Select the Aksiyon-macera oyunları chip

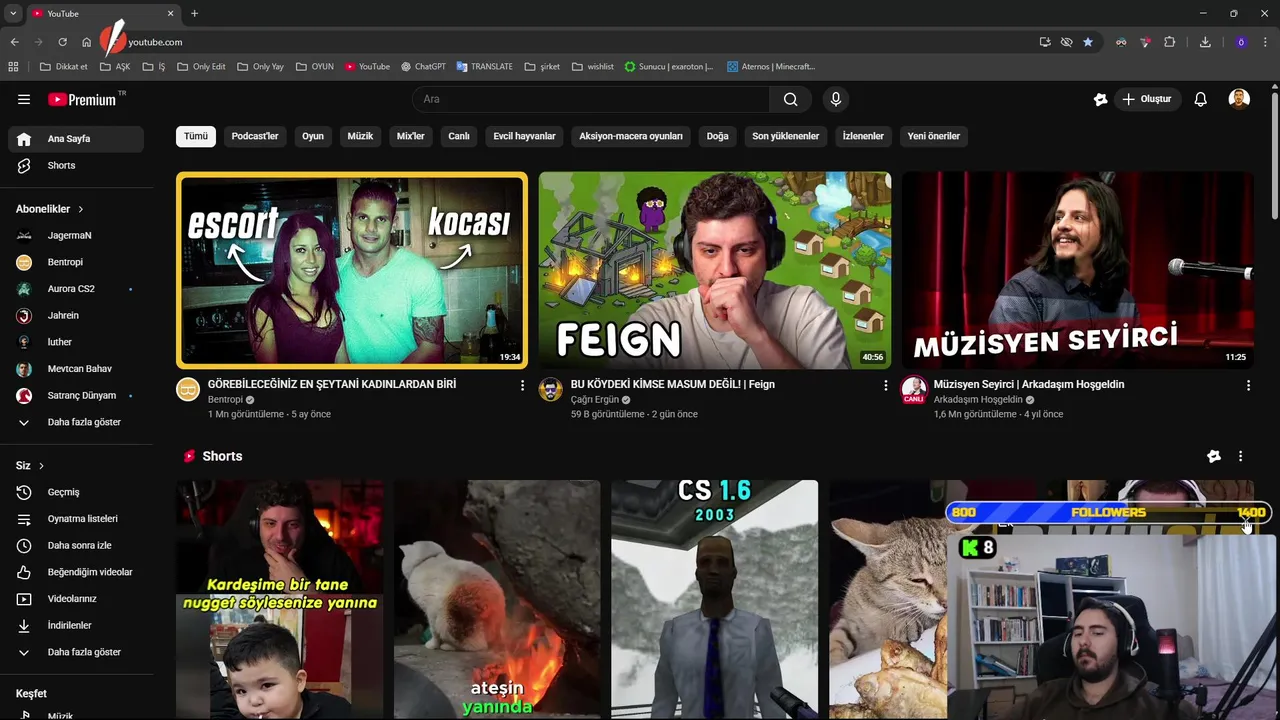click(631, 136)
